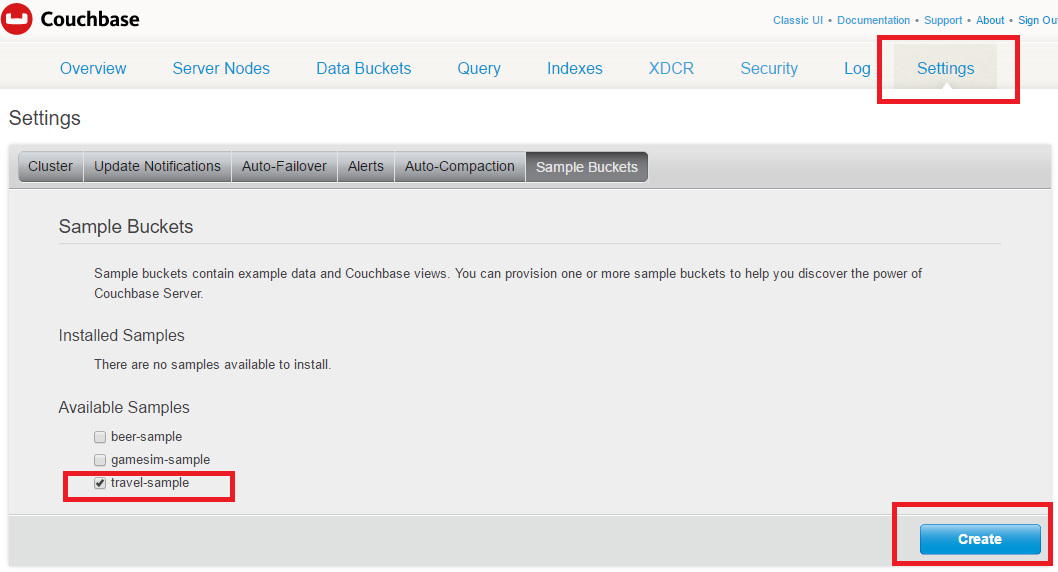1058x572 pixels.
Task: Open the Overview navigation tab
Action: (x=93, y=69)
